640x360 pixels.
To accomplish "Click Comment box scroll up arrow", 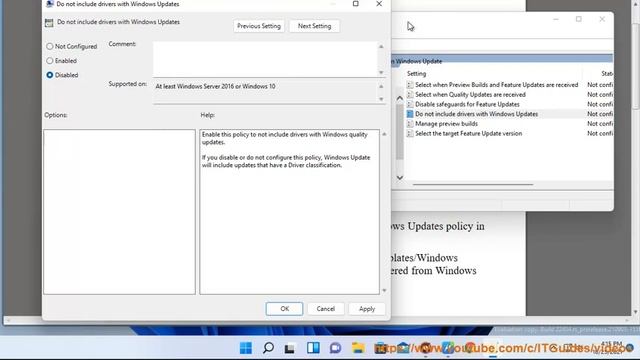I will (381, 47).
